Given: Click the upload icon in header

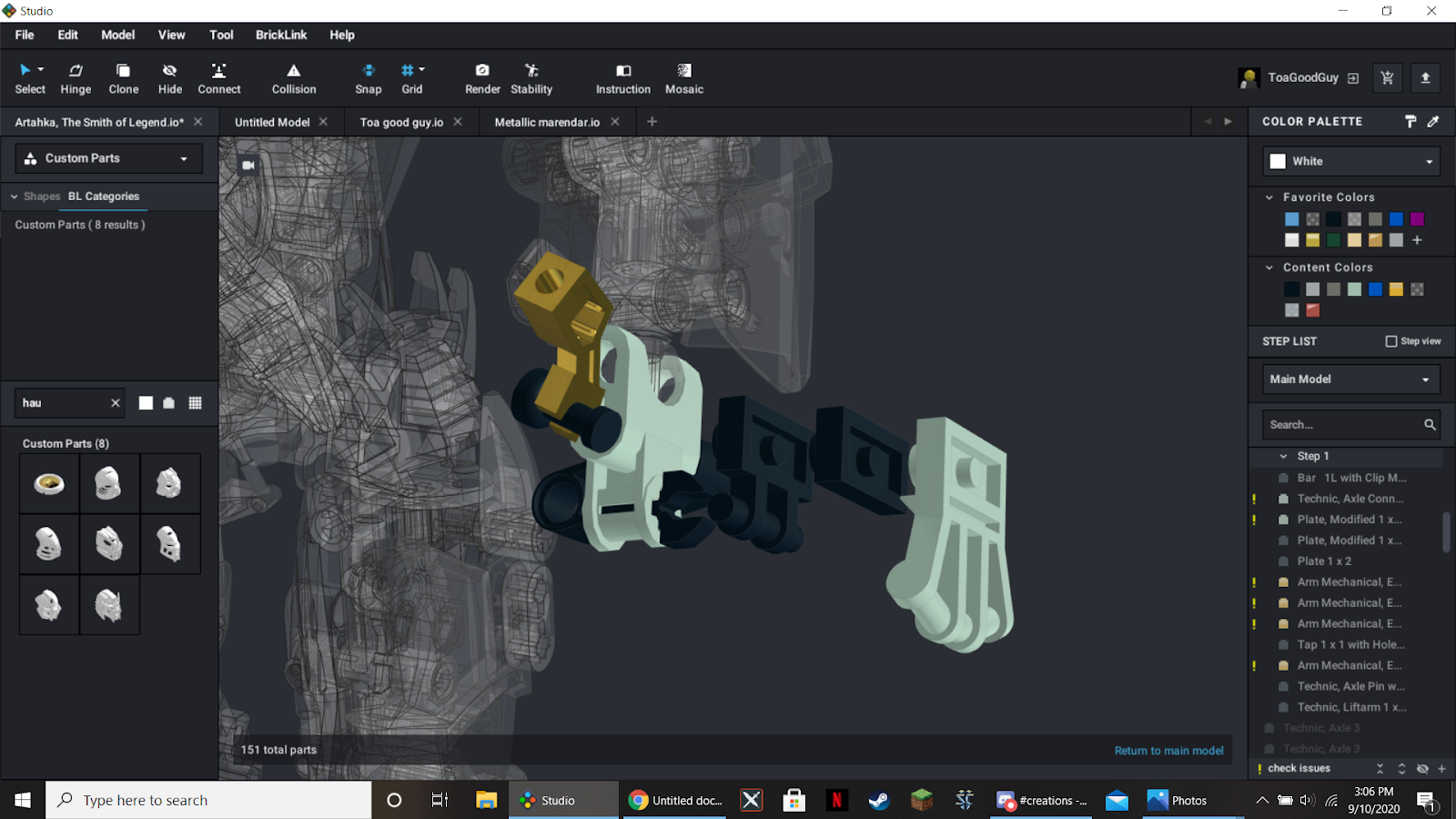Looking at the screenshot, I should [1425, 78].
